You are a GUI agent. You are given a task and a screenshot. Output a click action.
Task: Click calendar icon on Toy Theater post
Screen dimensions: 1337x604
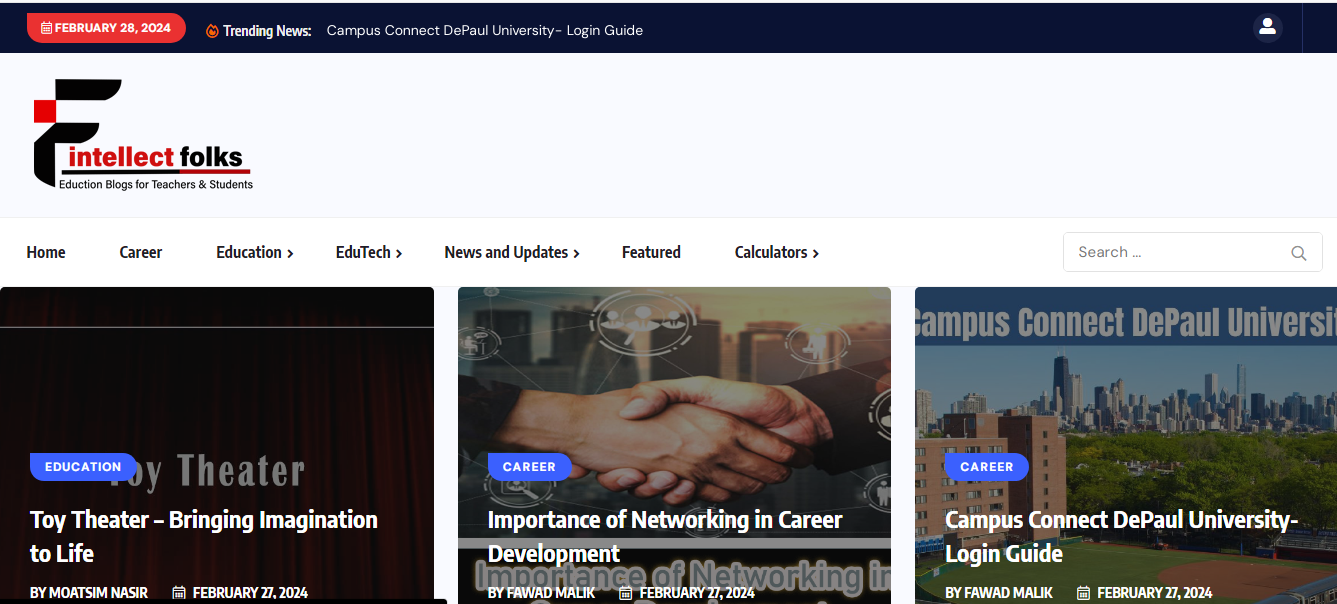coord(179,593)
